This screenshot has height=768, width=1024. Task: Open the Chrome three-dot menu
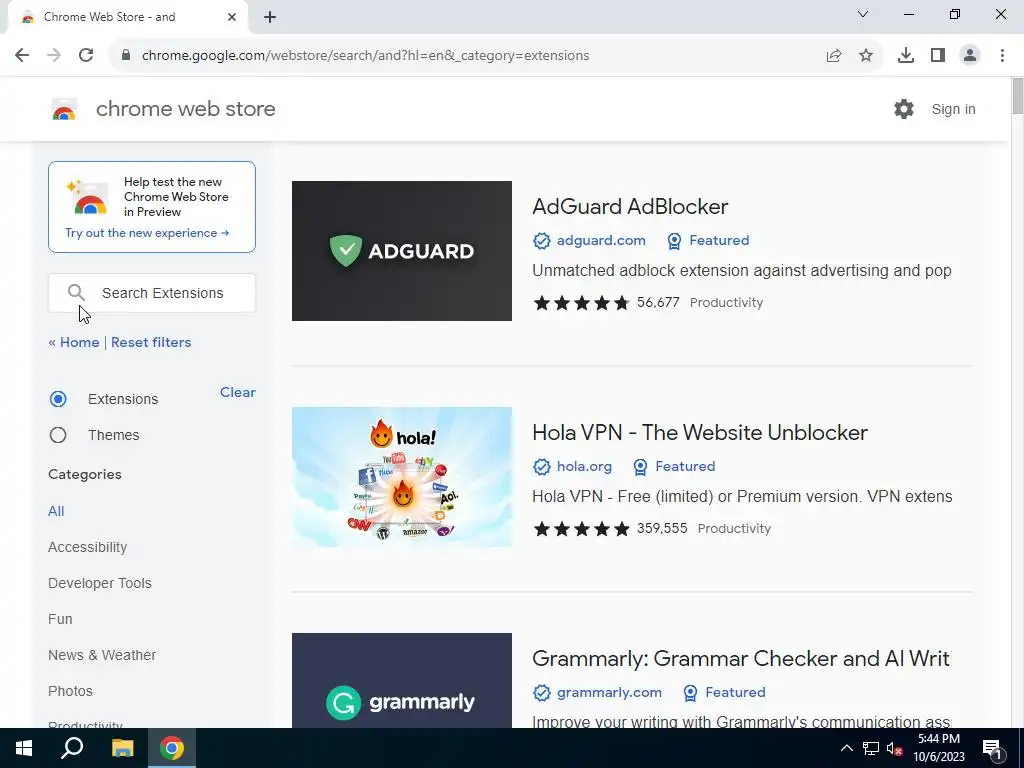click(1002, 56)
